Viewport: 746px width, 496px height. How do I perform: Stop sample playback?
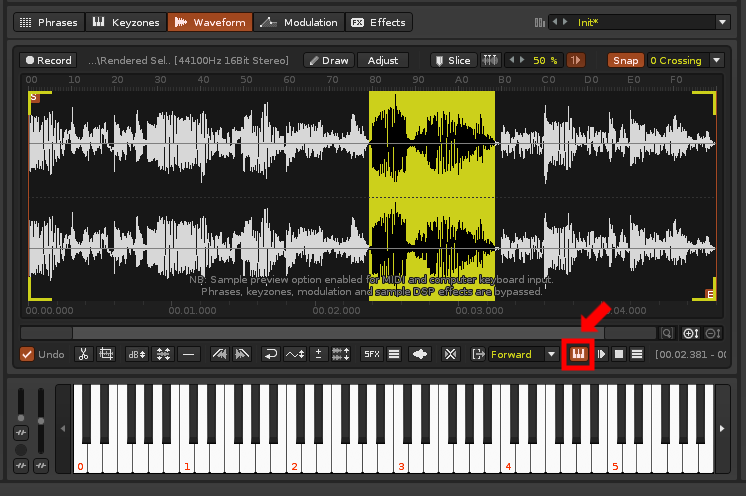click(x=619, y=354)
